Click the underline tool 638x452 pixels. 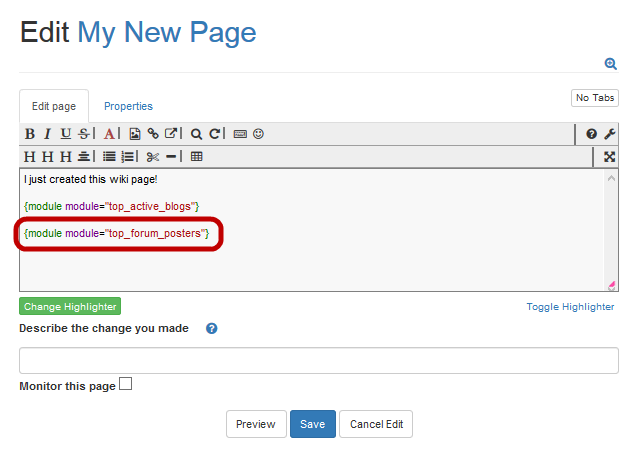coord(65,134)
